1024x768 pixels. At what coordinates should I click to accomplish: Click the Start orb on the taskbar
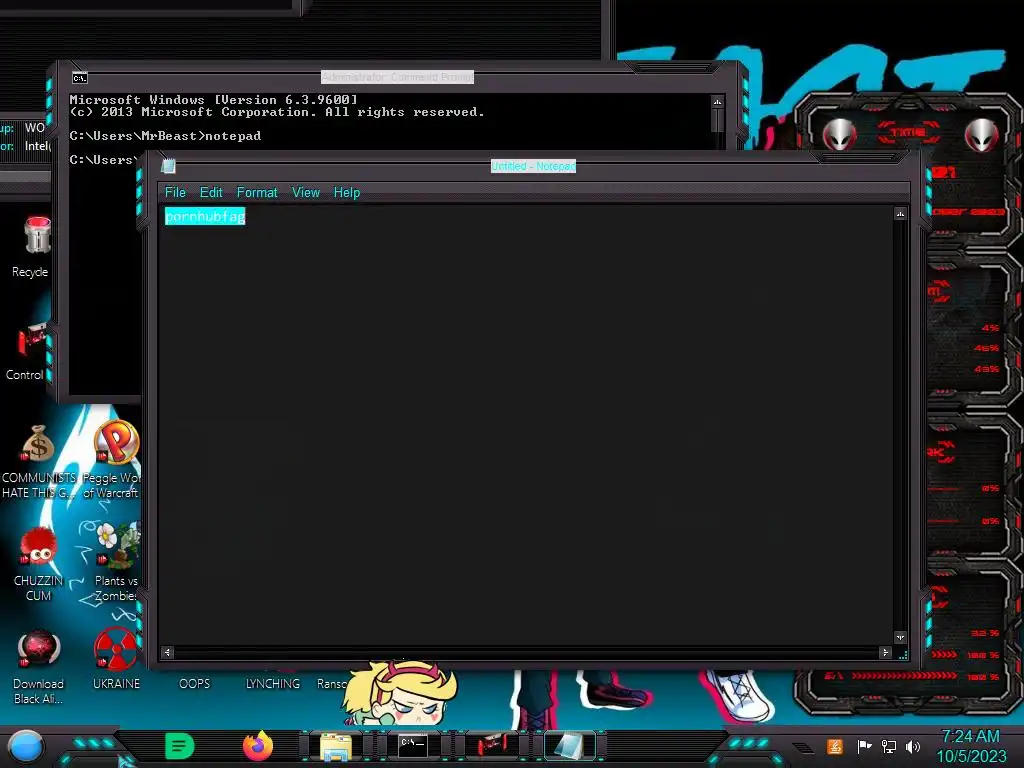[26, 747]
